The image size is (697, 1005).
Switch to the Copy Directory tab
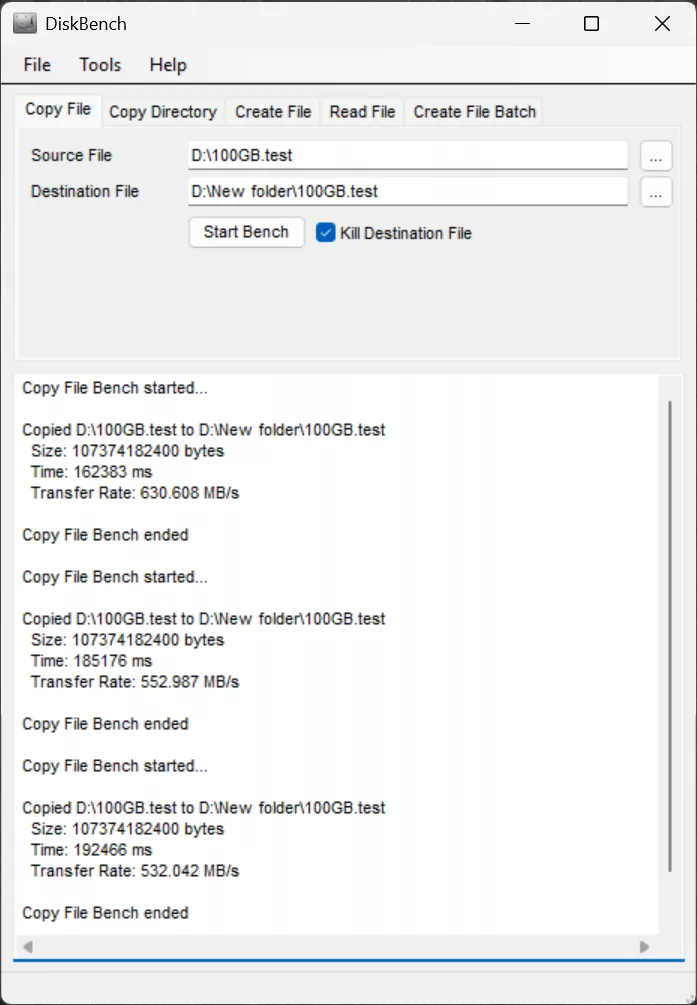tap(163, 112)
